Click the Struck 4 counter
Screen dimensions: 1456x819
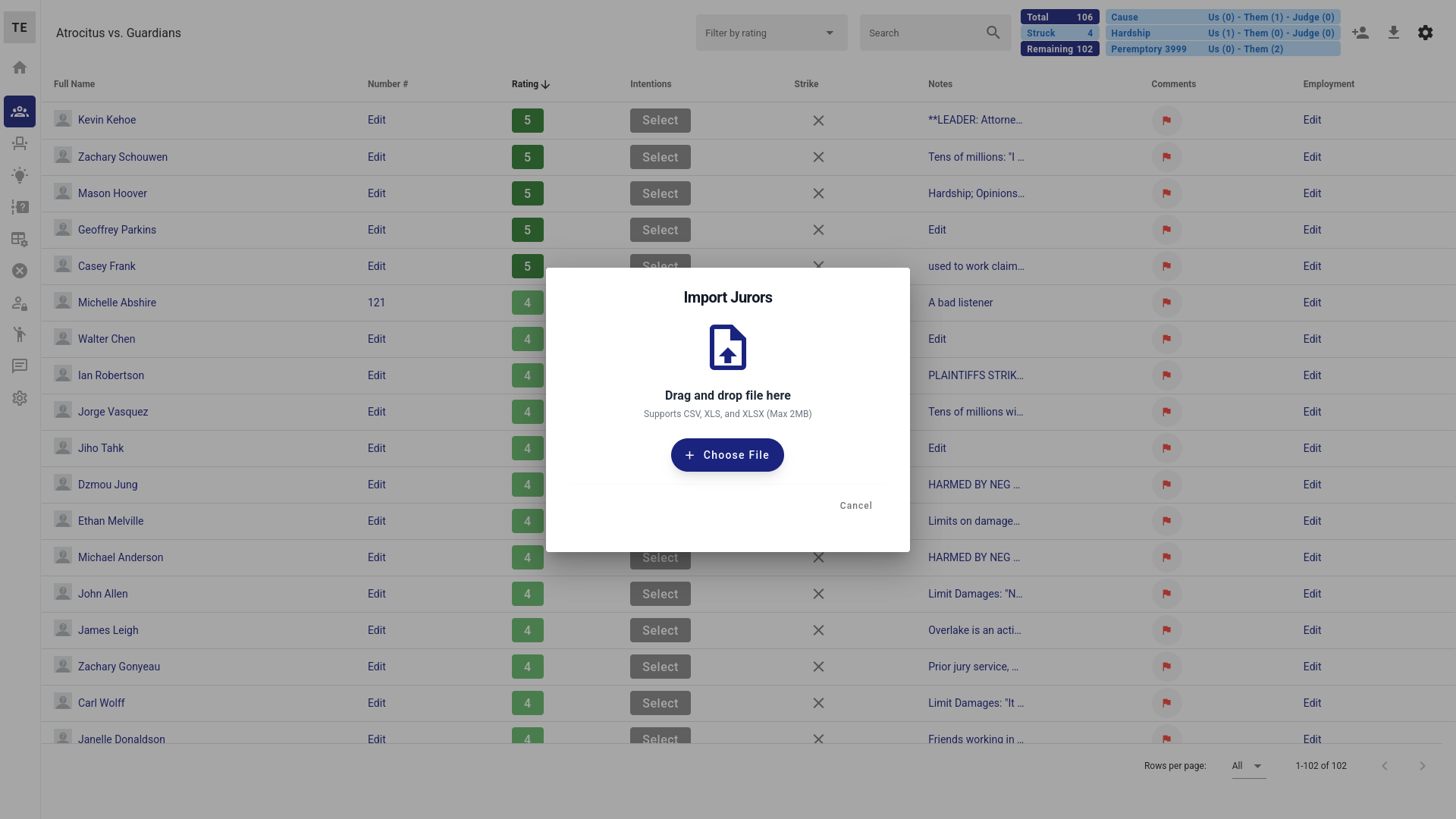[x=1059, y=33]
